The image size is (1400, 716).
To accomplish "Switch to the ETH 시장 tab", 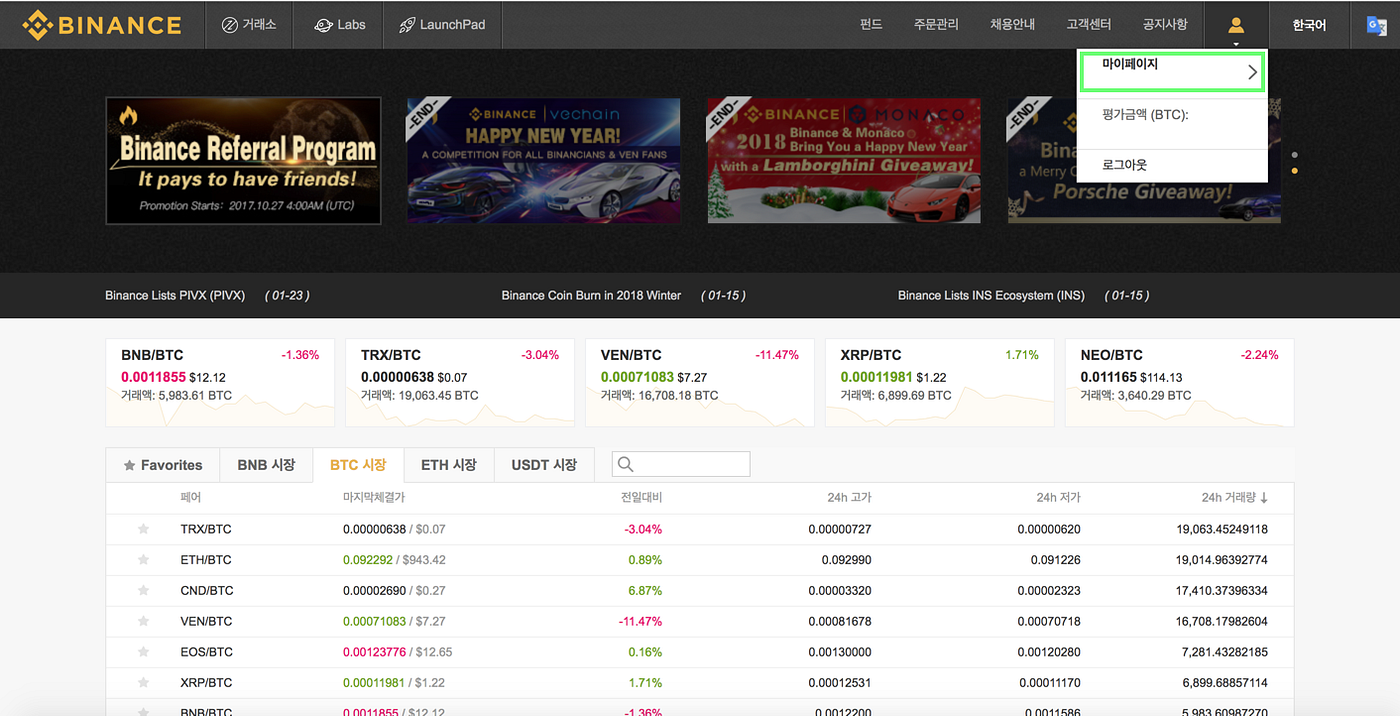I will (x=449, y=465).
